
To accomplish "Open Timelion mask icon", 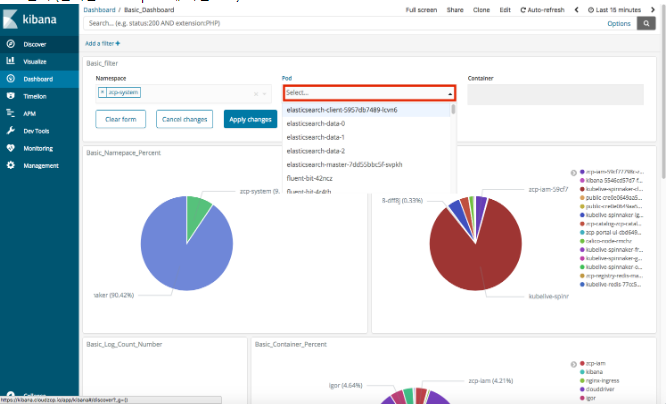I will pyautogui.click(x=11, y=96).
